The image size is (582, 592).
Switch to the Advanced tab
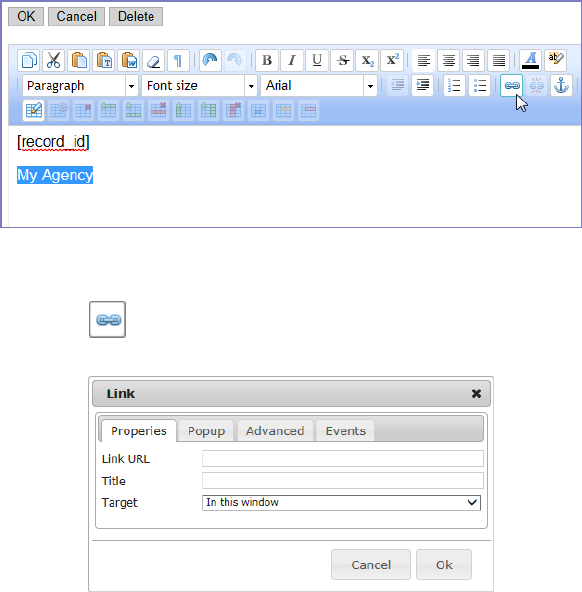[x=275, y=431]
